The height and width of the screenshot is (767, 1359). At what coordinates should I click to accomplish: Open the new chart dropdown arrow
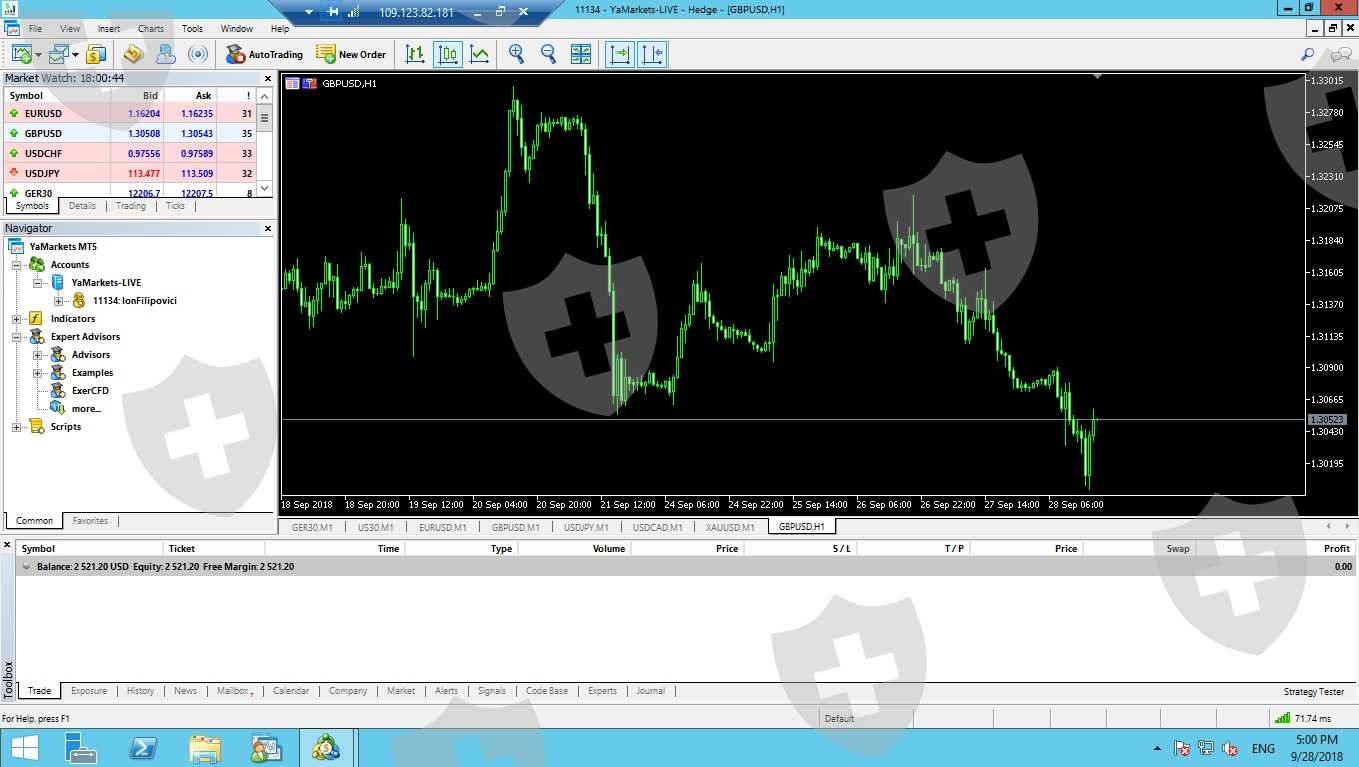[x=38, y=55]
